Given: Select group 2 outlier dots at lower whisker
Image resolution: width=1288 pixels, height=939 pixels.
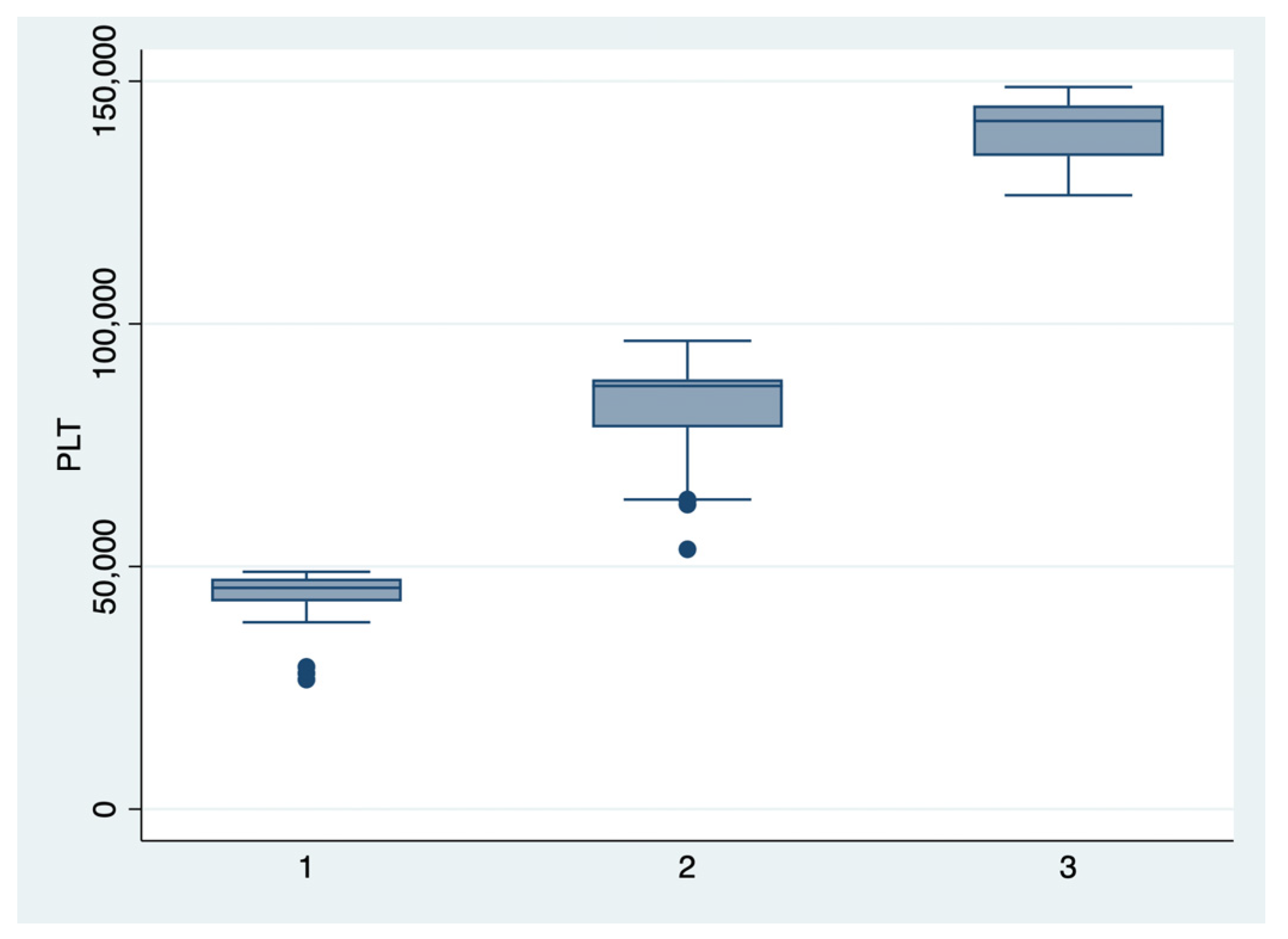Looking at the screenshot, I should (687, 502).
